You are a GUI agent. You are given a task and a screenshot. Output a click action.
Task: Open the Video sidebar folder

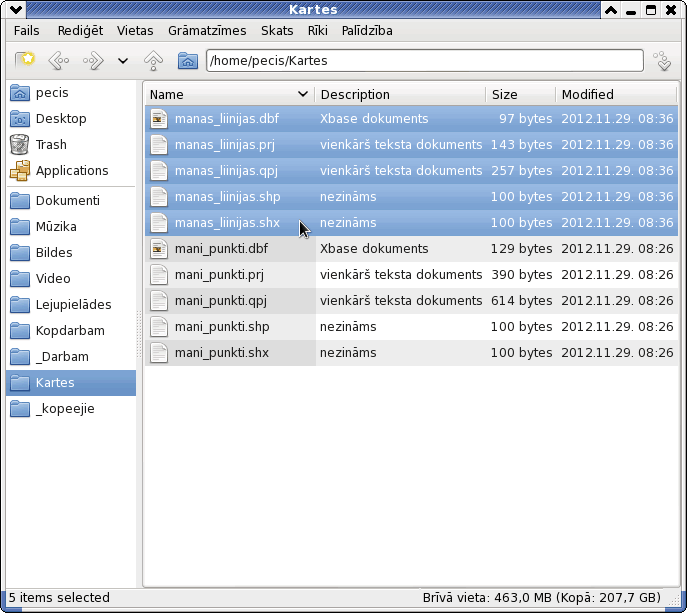pos(71,279)
